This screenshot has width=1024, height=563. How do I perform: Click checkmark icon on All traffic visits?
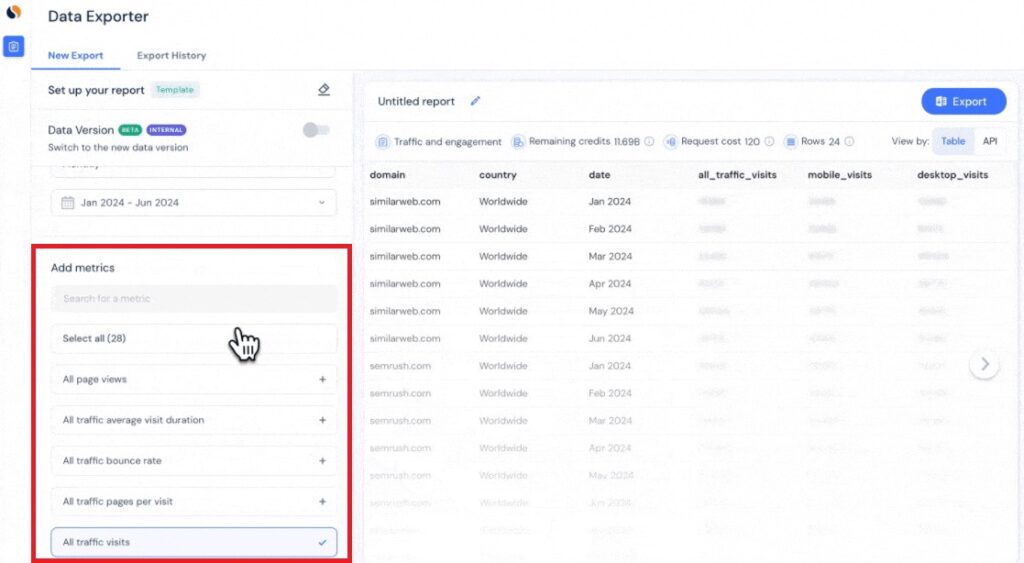tap(323, 542)
